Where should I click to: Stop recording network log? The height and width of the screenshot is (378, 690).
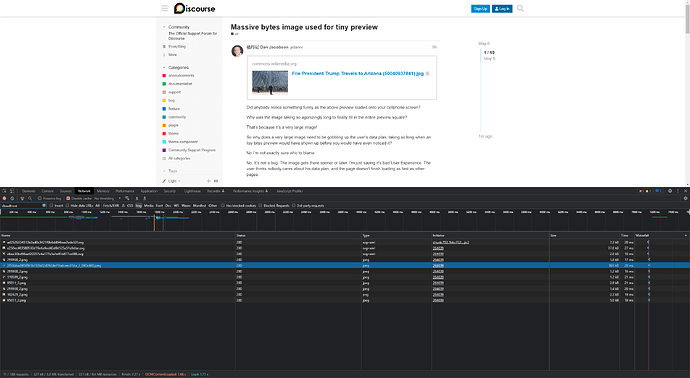coord(4,198)
